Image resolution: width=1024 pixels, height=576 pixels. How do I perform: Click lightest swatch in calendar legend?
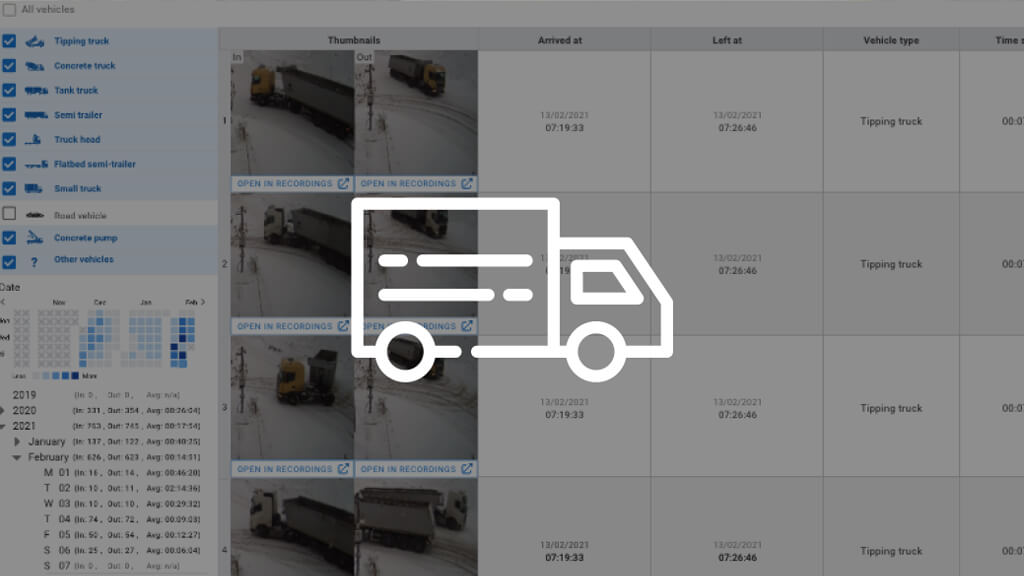[36, 376]
